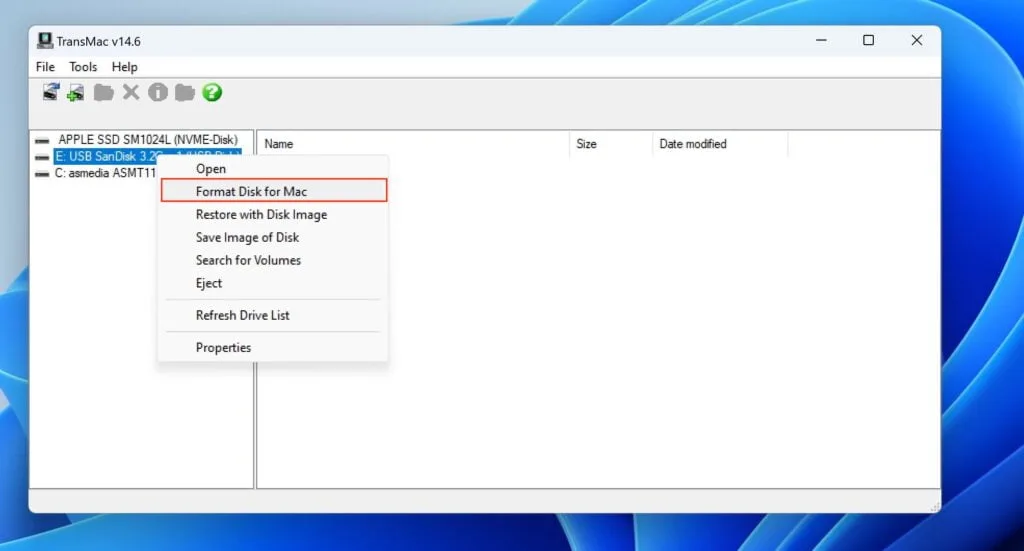Open the File menu
Screen dimensions: 1024x551
click(45, 67)
